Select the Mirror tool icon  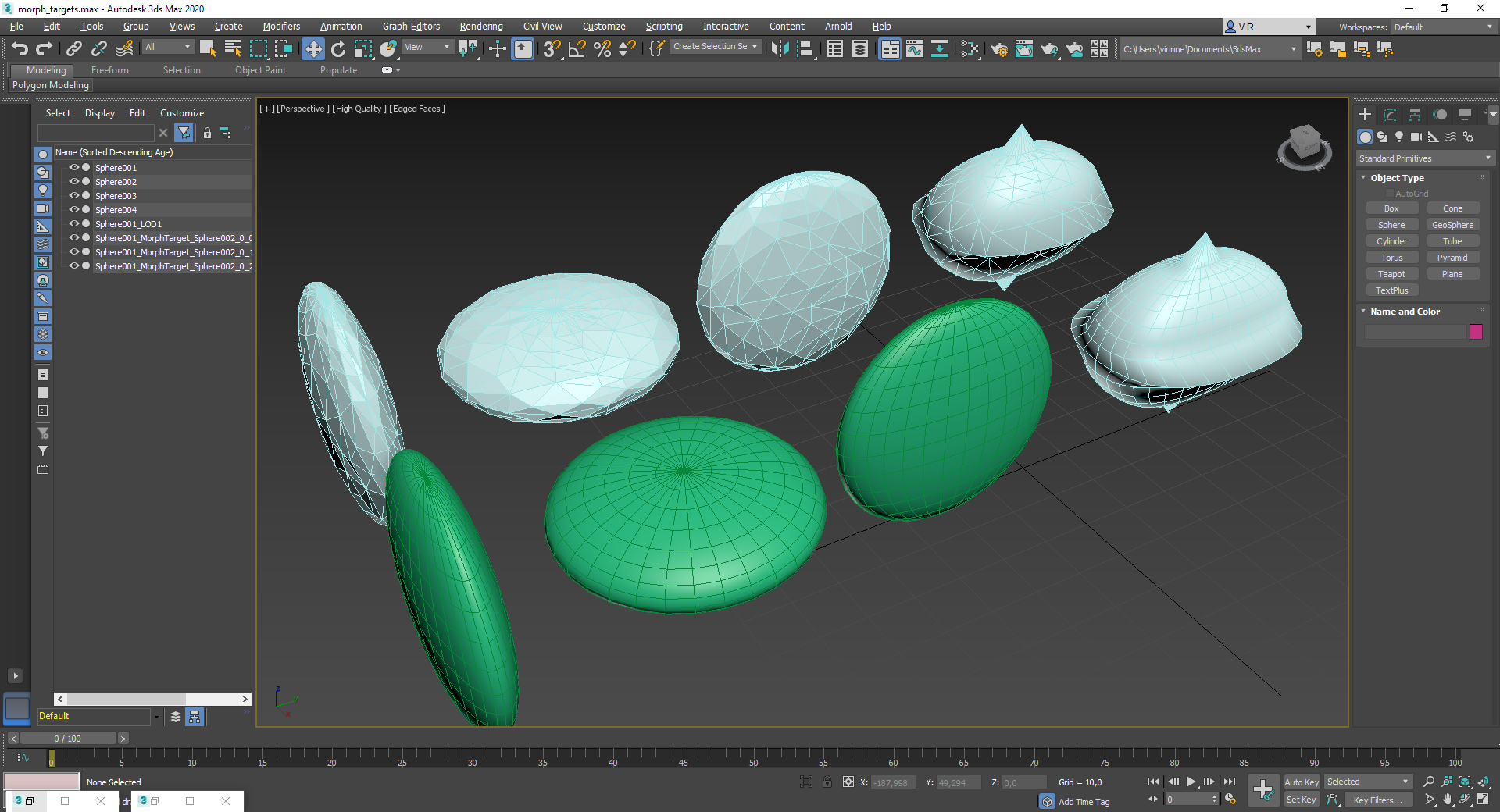point(781,48)
